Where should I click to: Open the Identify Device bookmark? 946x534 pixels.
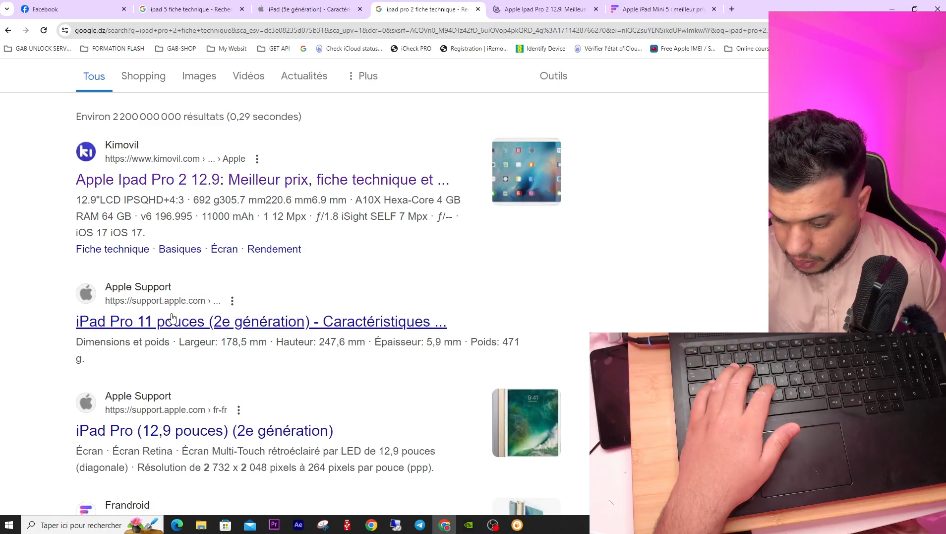541,48
